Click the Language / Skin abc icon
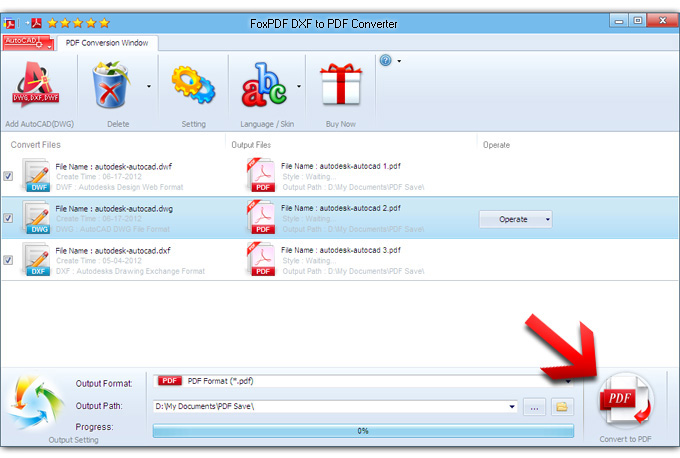 pos(264,84)
